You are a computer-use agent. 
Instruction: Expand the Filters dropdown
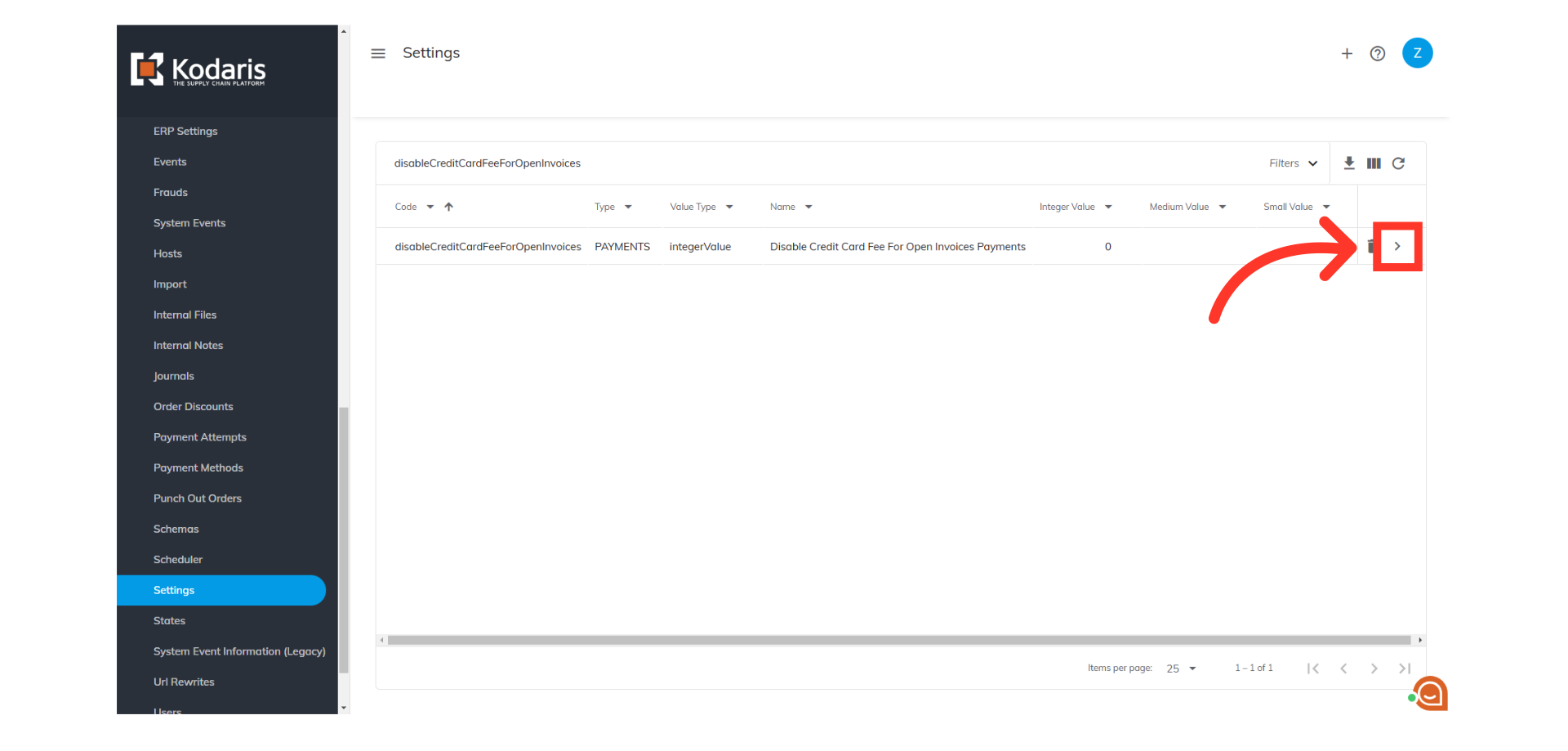tap(1294, 163)
